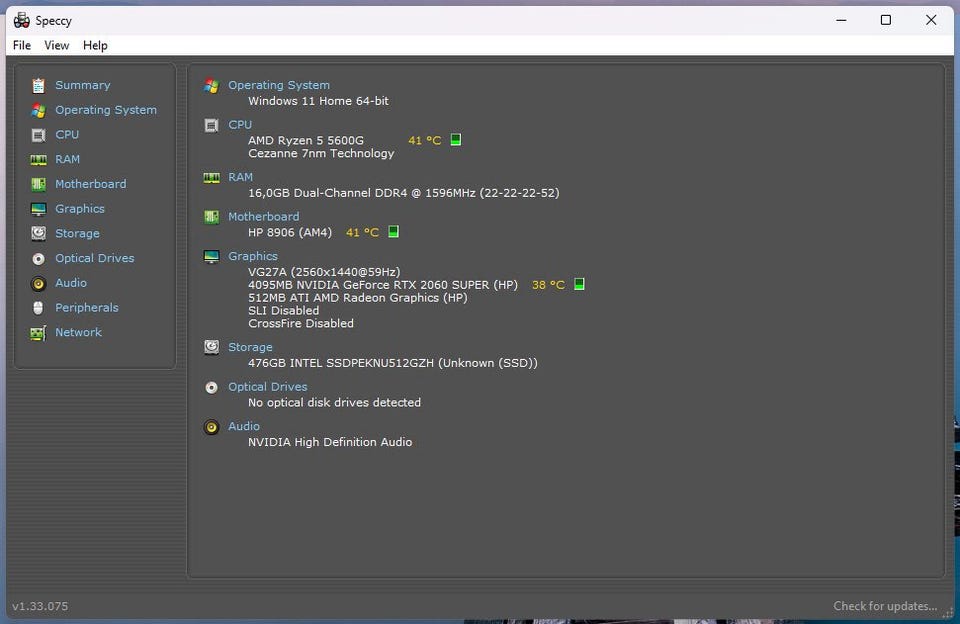Select Network in the sidebar
This screenshot has height=624, width=960.
[78, 333]
